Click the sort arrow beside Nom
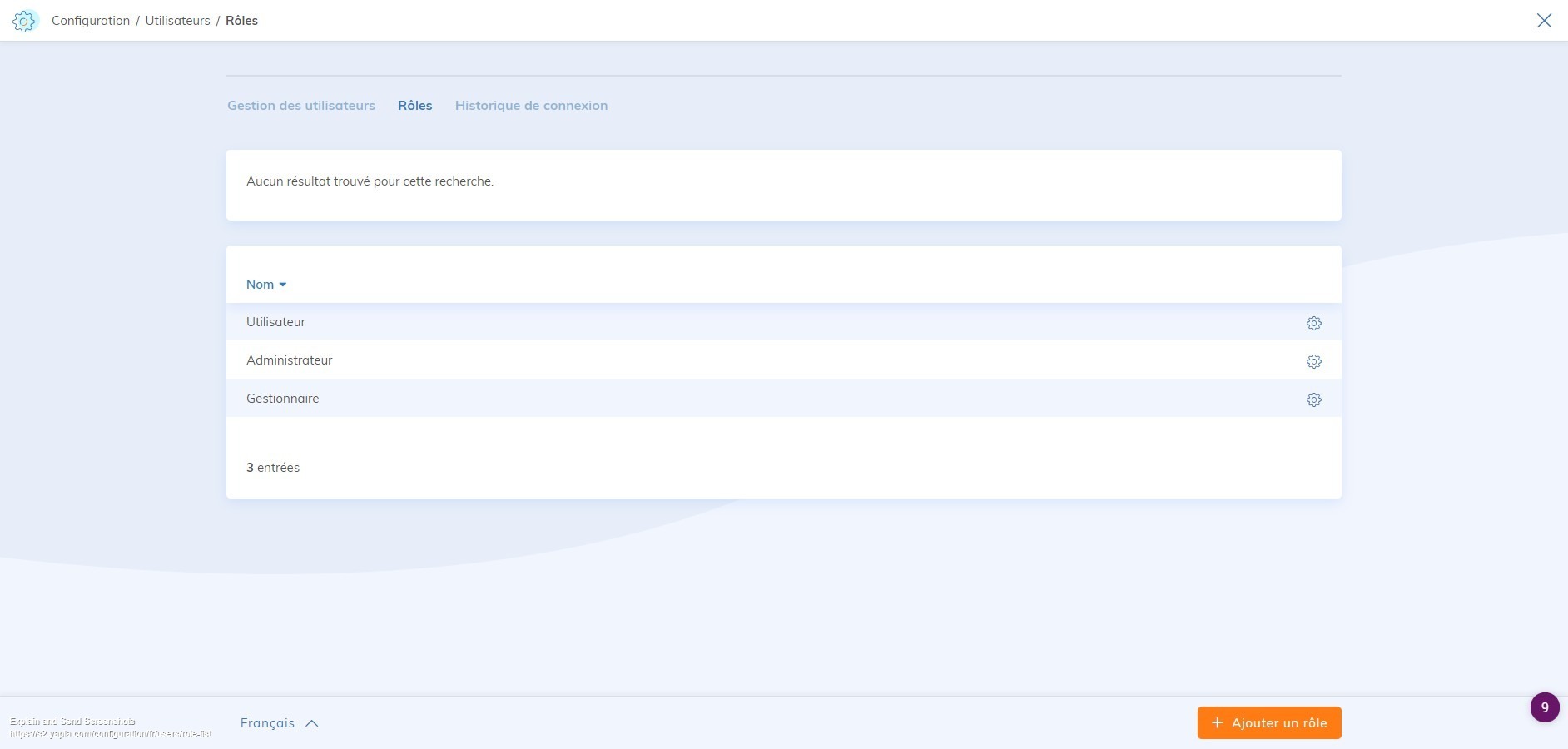The width and height of the screenshot is (1568, 749). (x=283, y=285)
